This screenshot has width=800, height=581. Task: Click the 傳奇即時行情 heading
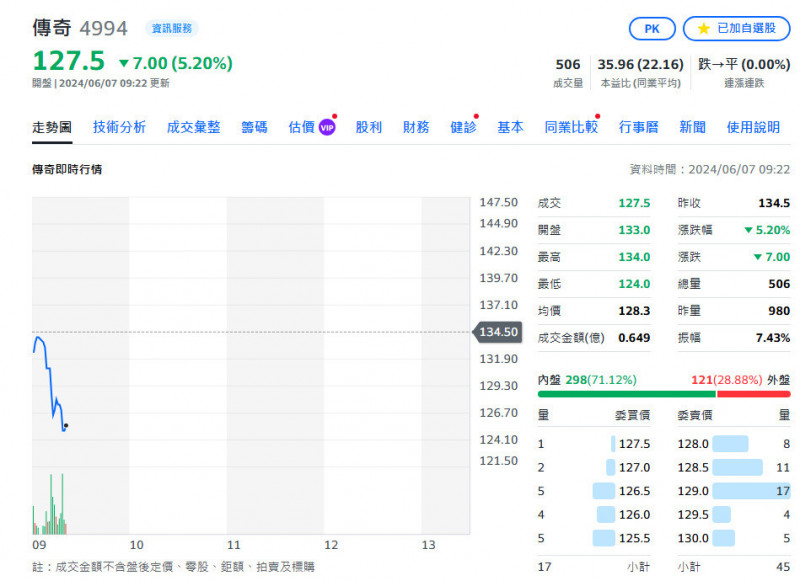(x=67, y=169)
